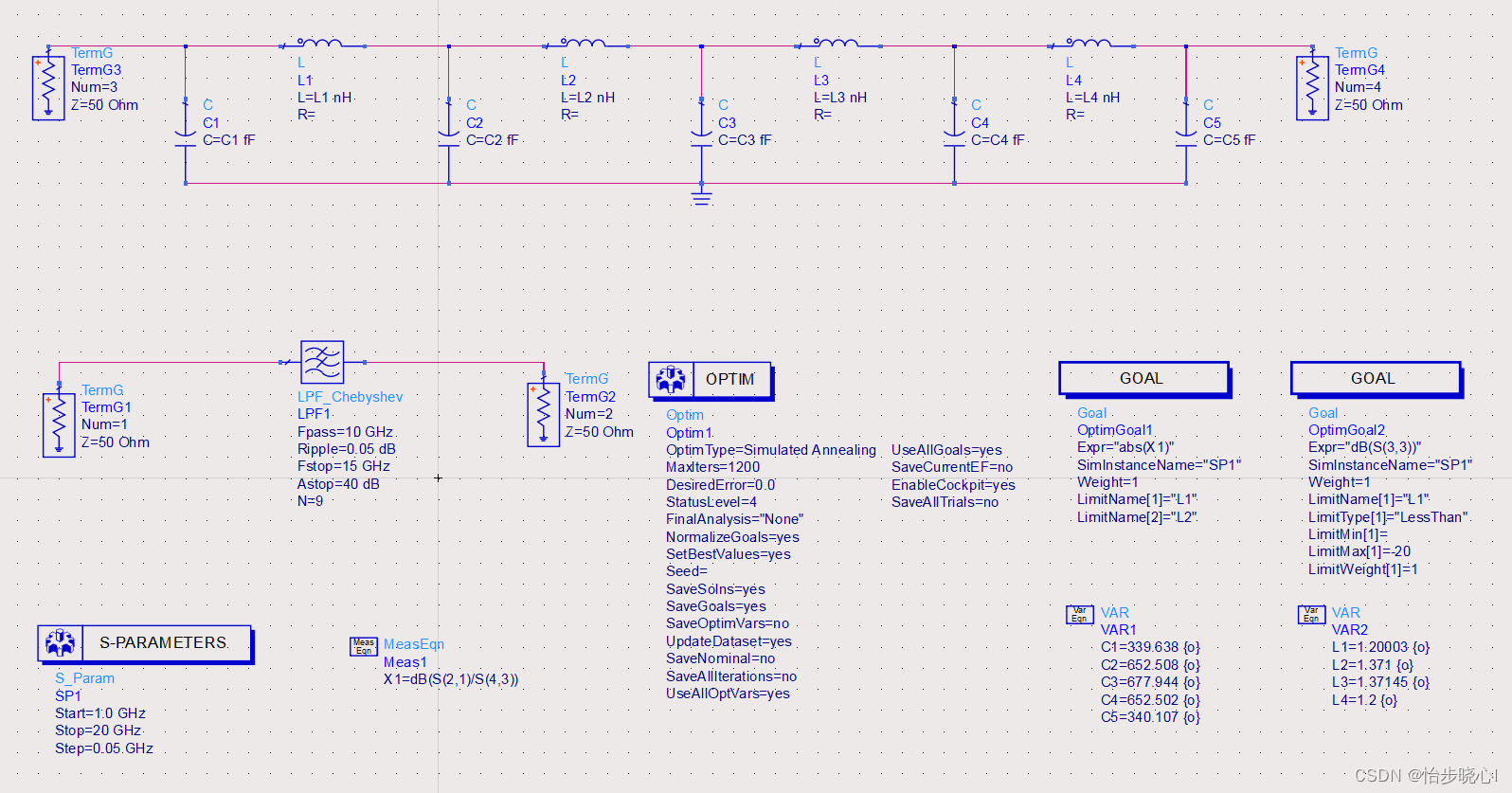
Task: Select the TermG1 termination resistor symbol
Action: [x=59, y=425]
